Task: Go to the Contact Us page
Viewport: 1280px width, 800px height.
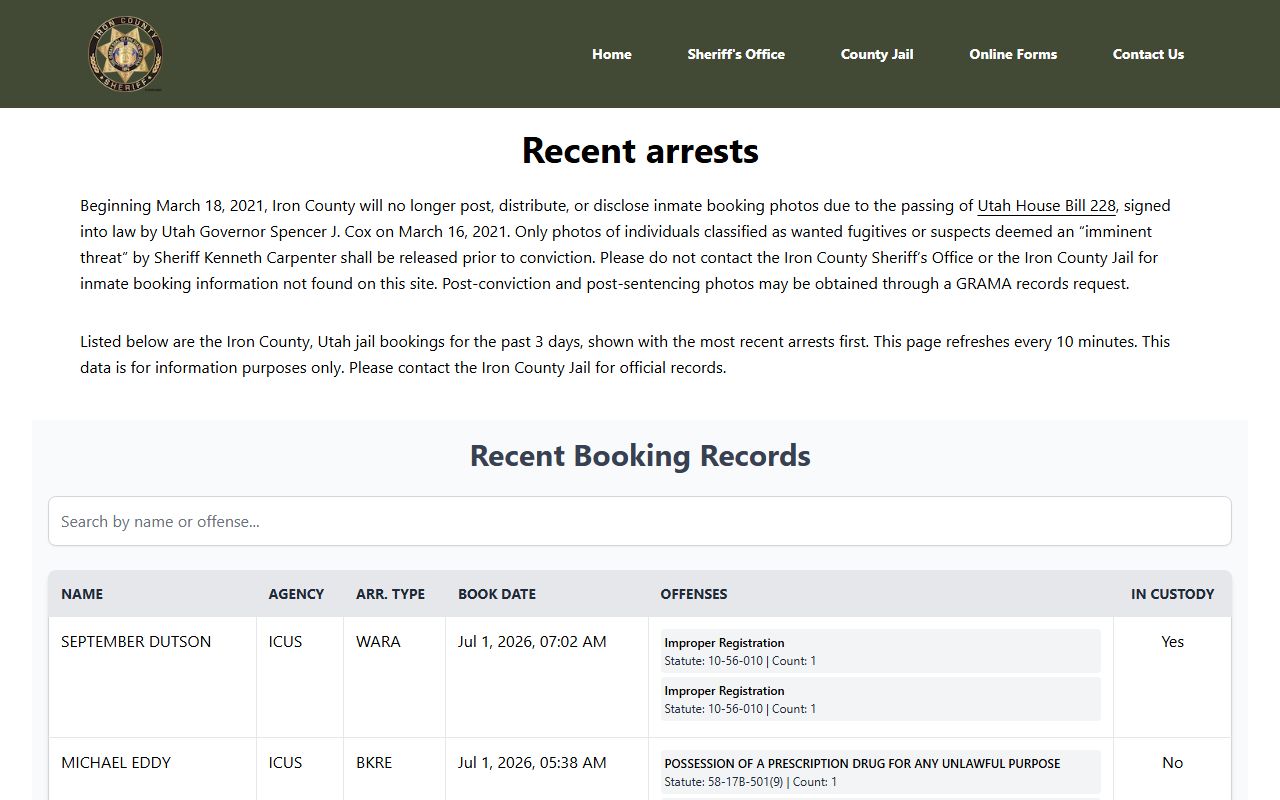Action: 1148,54
